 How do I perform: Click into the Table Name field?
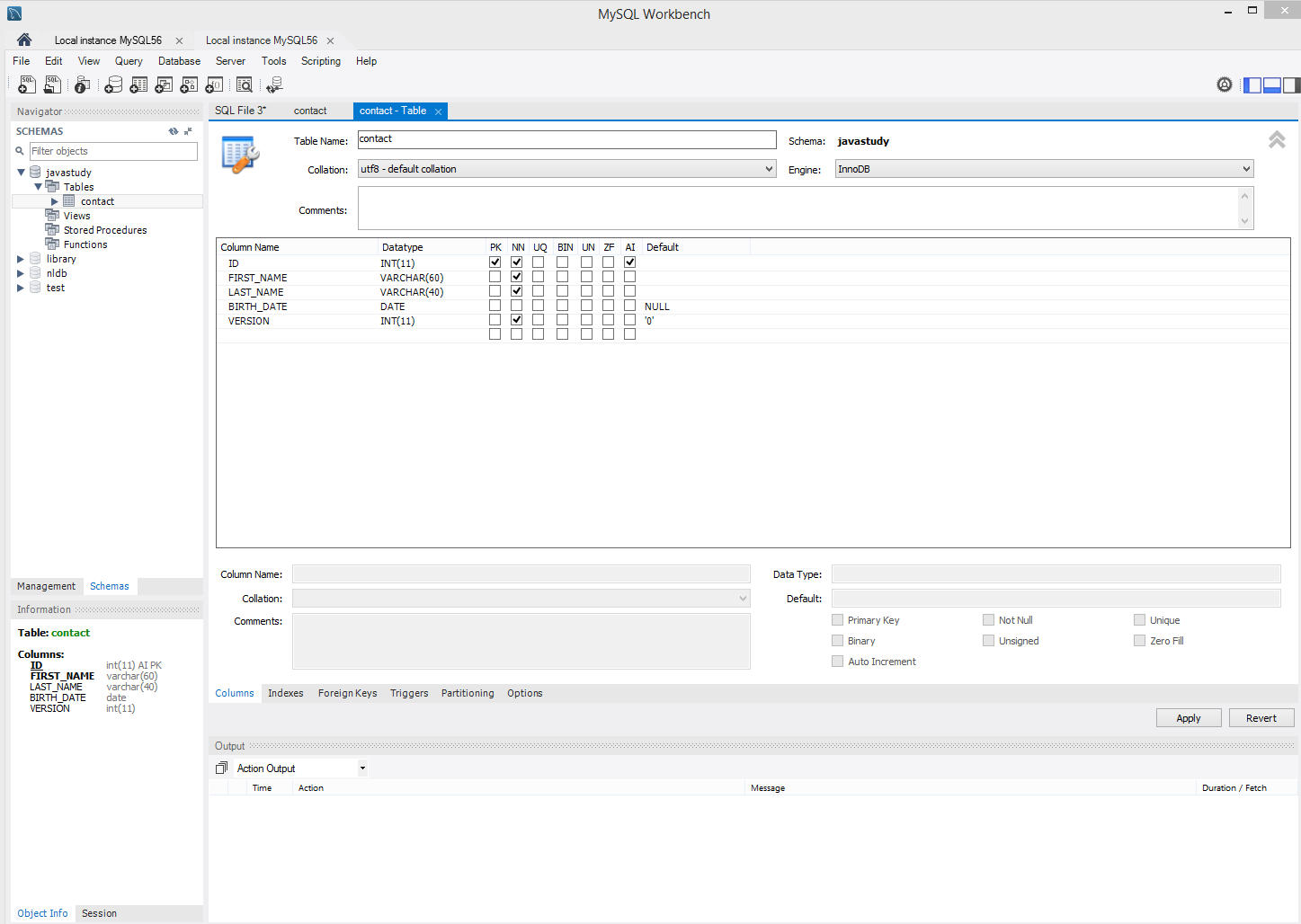[567, 139]
